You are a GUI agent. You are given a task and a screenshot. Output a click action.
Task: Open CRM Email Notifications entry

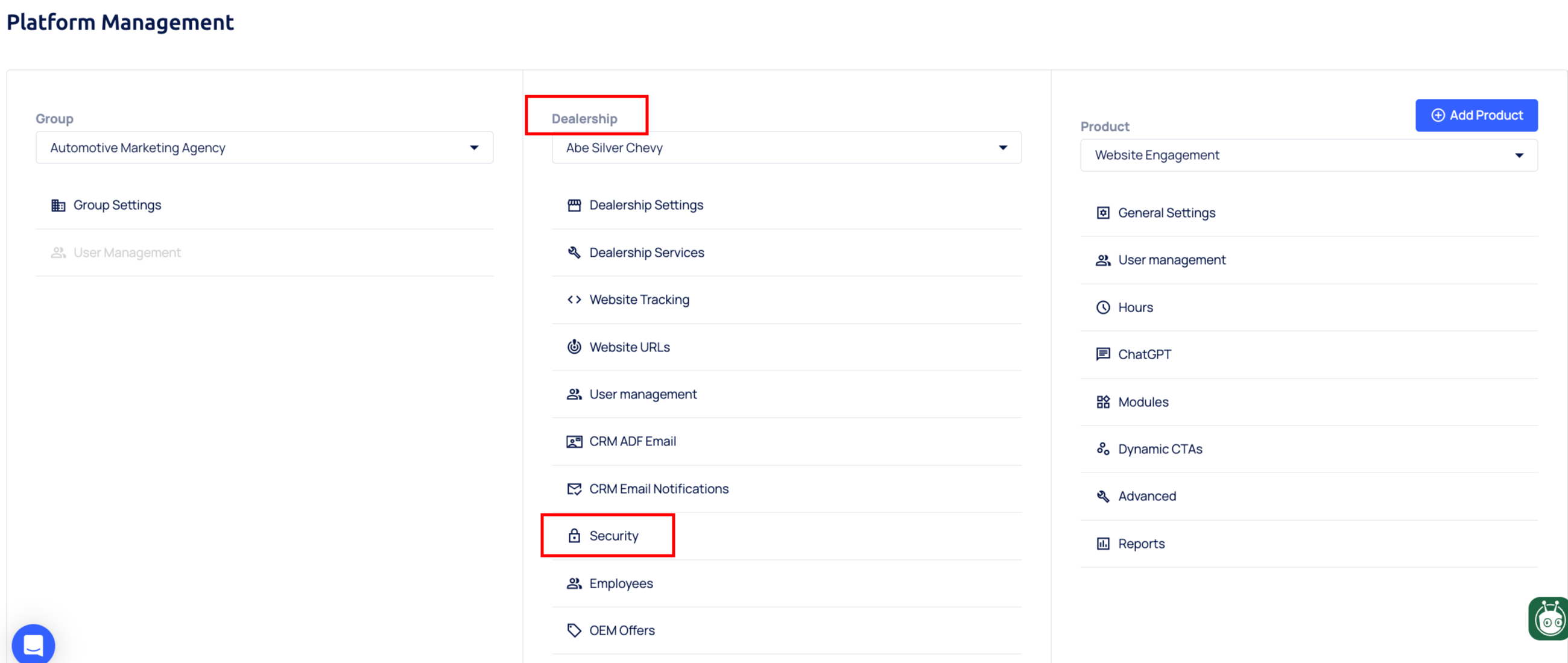tap(658, 489)
